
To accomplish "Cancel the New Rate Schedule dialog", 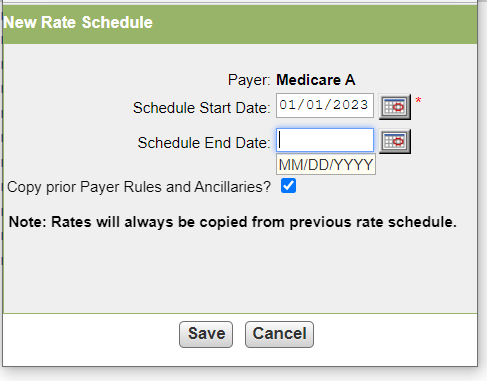I will [x=279, y=334].
